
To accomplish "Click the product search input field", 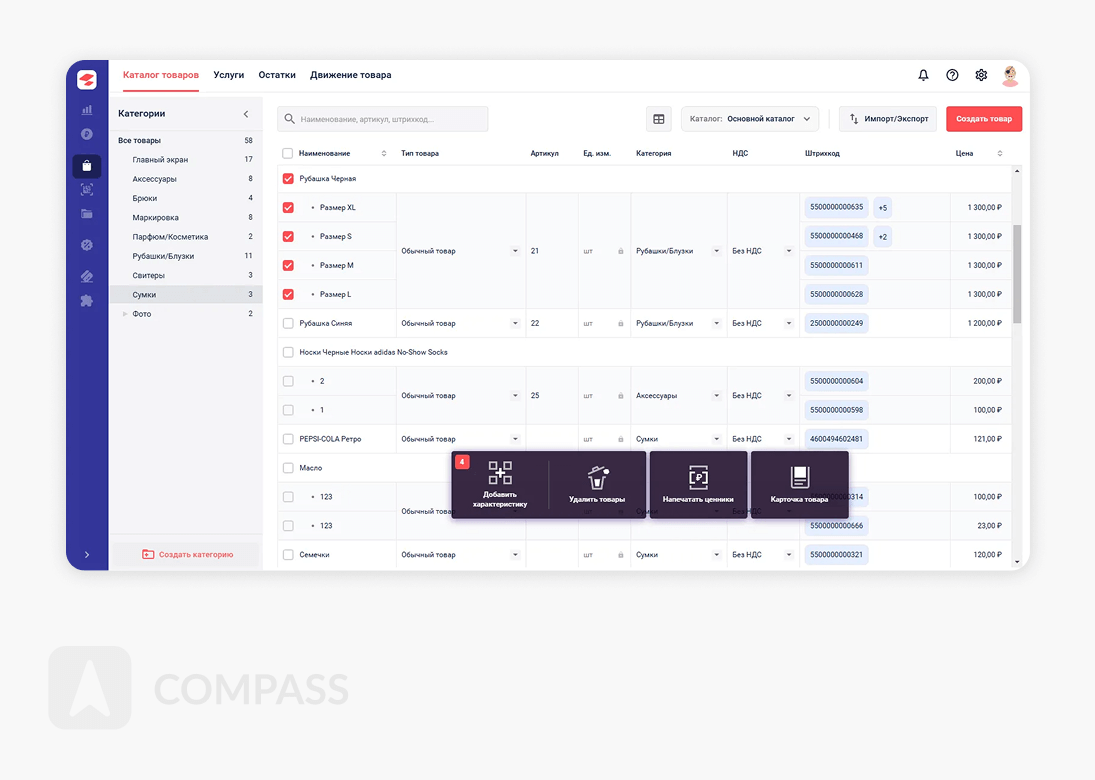I will pos(383,119).
